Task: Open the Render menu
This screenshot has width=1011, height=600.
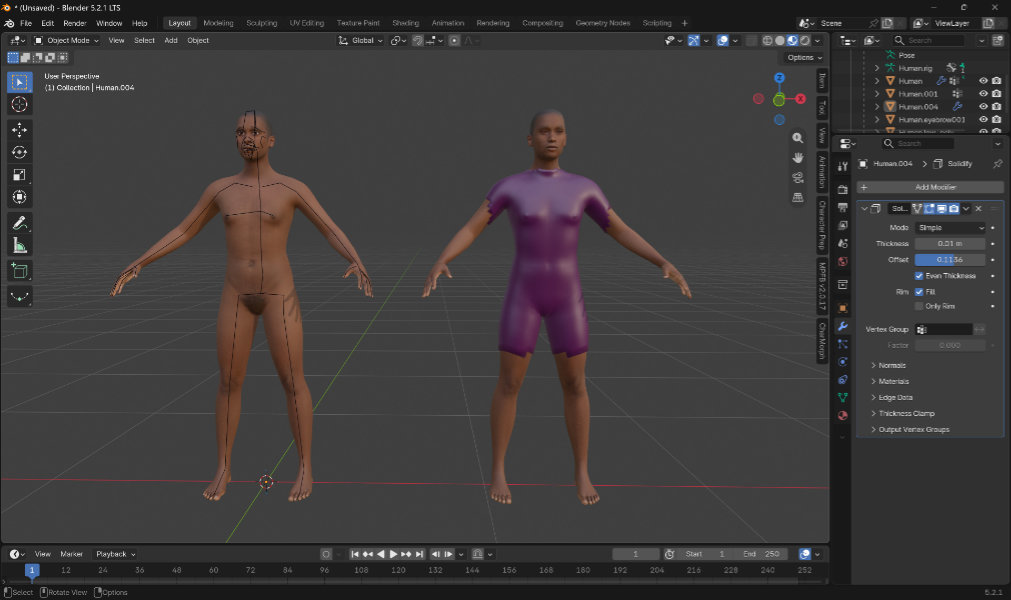Action: tap(75, 23)
